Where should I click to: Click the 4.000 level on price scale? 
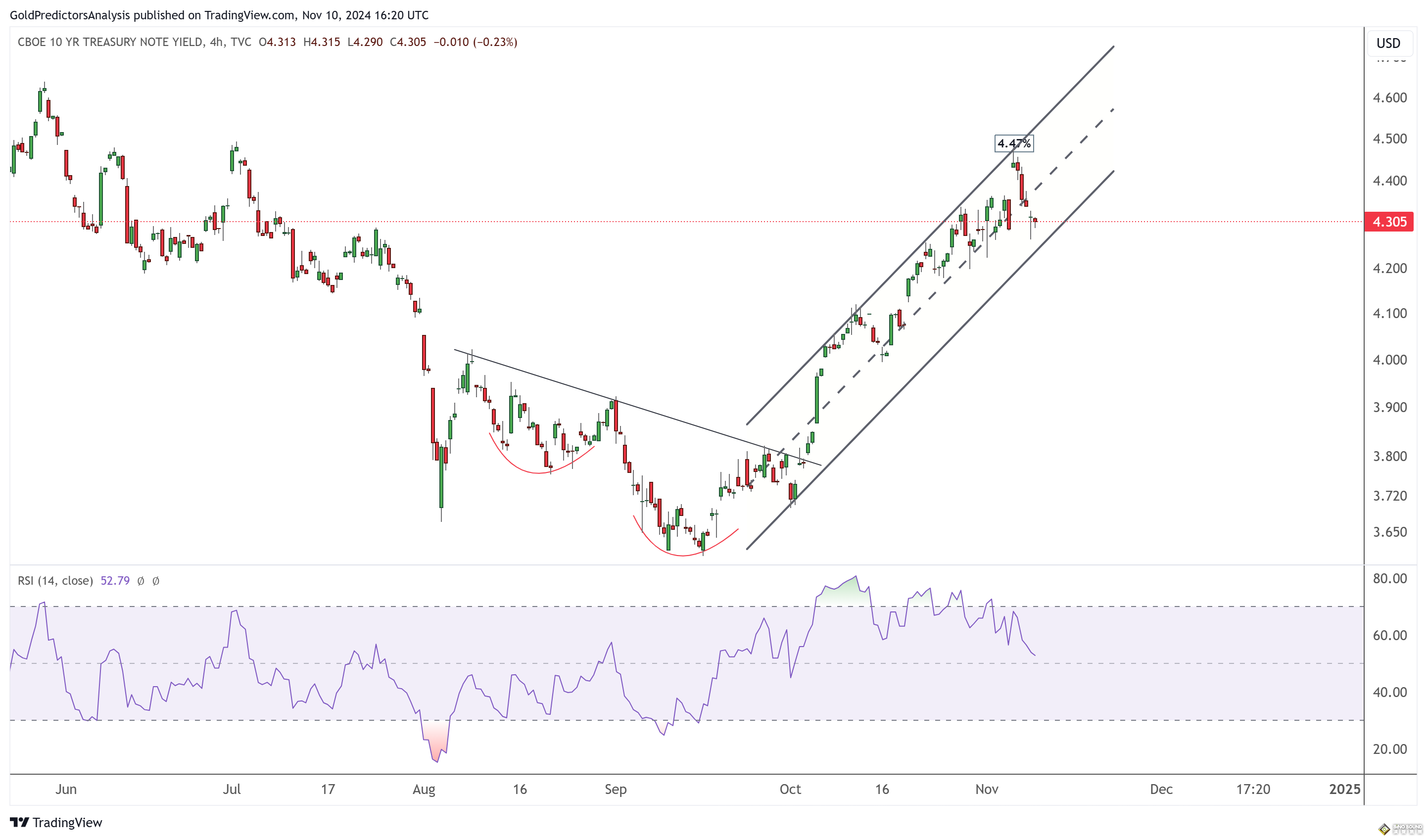[1389, 360]
